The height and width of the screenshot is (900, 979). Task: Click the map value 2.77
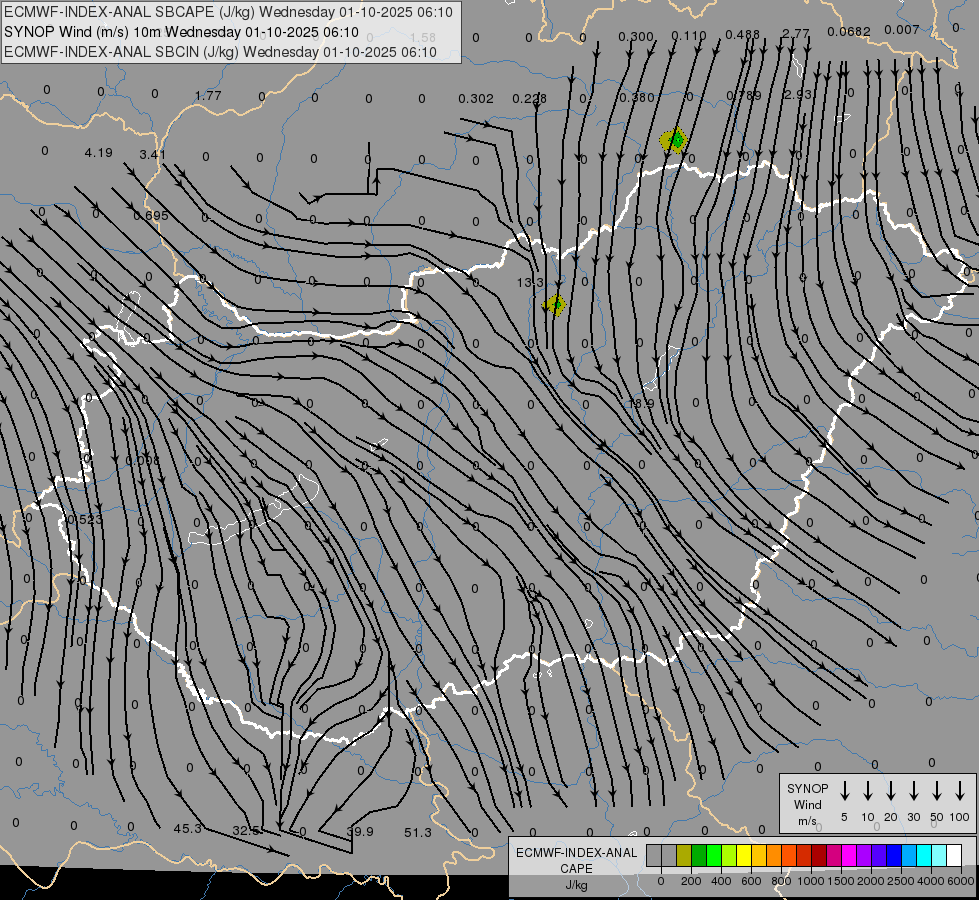795,33
